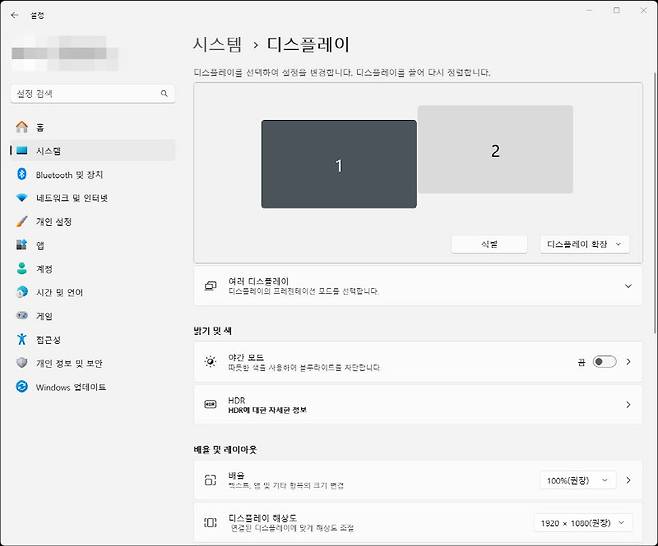Click the back arrow in title bar
658x546 pixels.
[15, 16]
